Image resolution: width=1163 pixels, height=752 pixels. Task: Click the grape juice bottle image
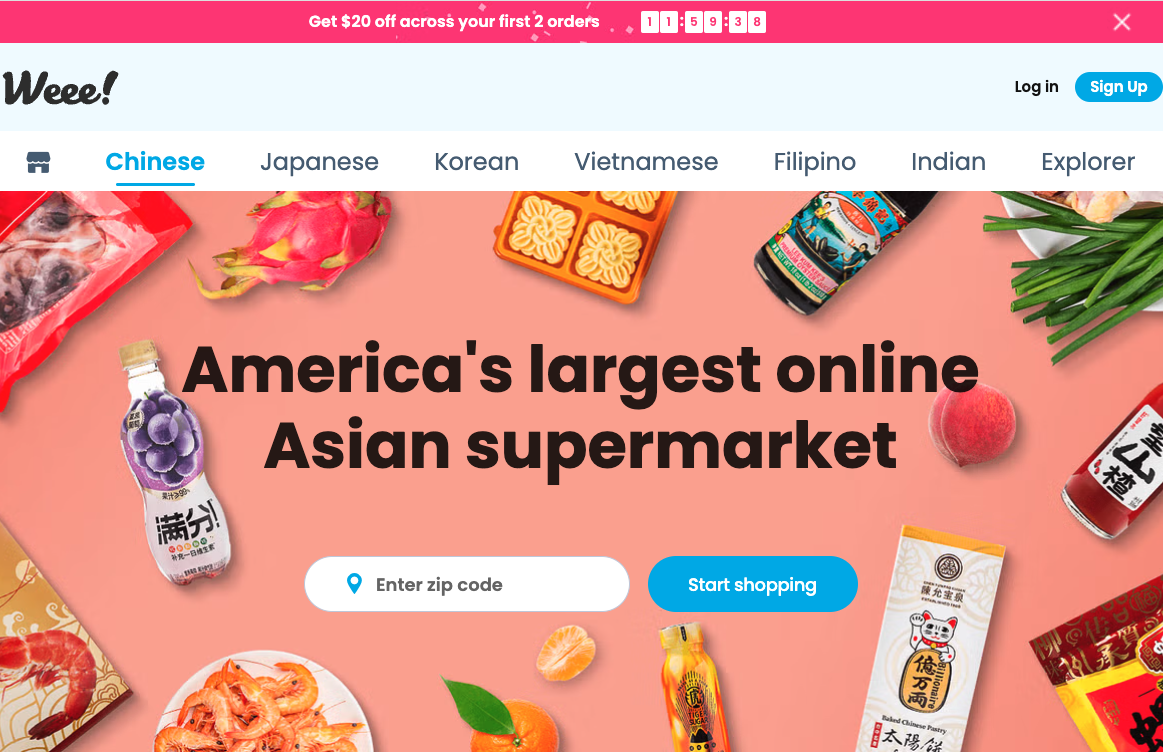175,462
